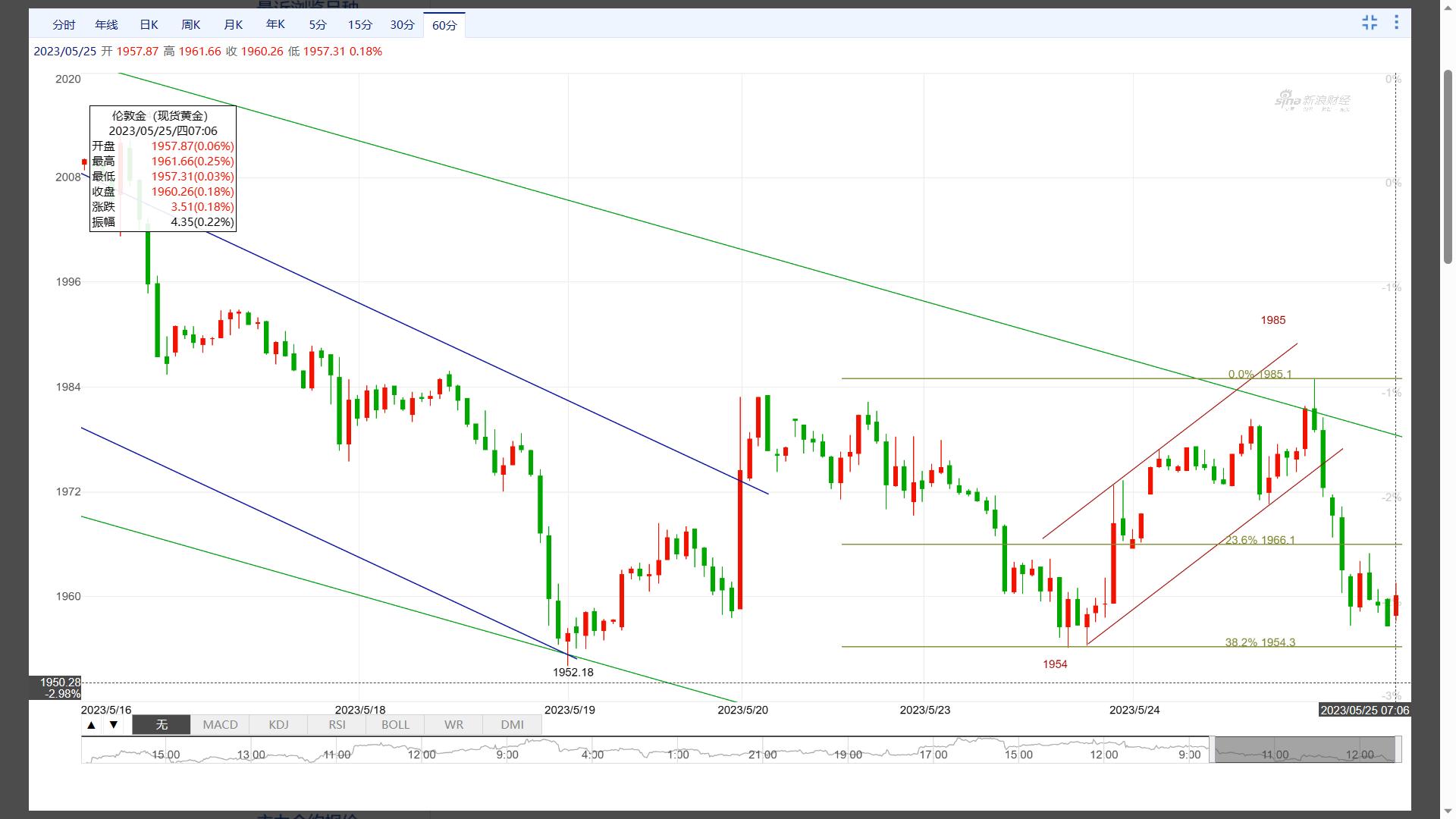Open the 月K monthly chart tab
1456x819 pixels.
(x=234, y=25)
